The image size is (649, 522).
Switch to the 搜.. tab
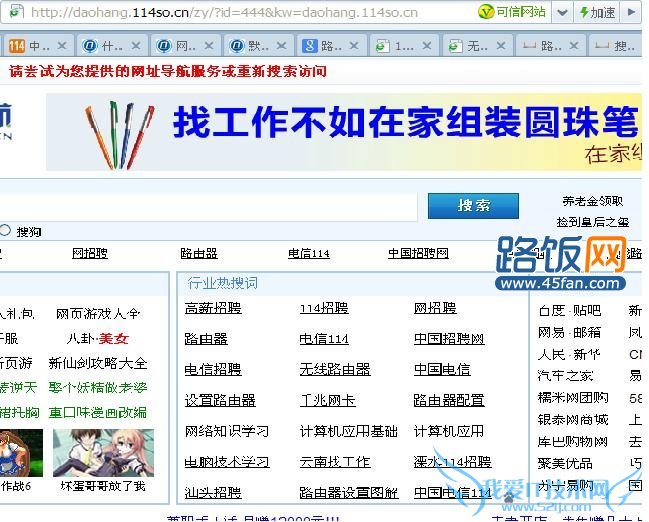(615, 46)
